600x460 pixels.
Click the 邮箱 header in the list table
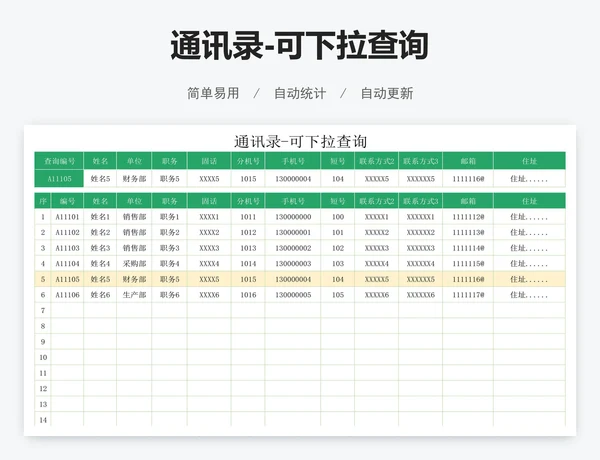tap(468, 201)
